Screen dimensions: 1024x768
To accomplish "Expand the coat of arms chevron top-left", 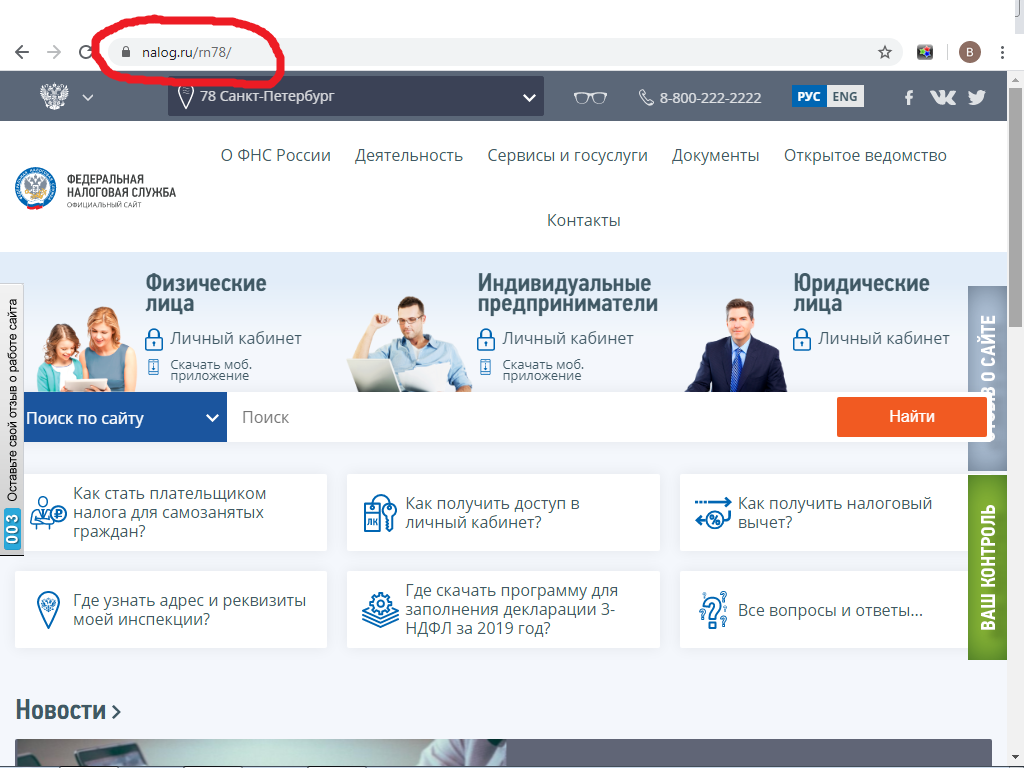I will 88,97.
